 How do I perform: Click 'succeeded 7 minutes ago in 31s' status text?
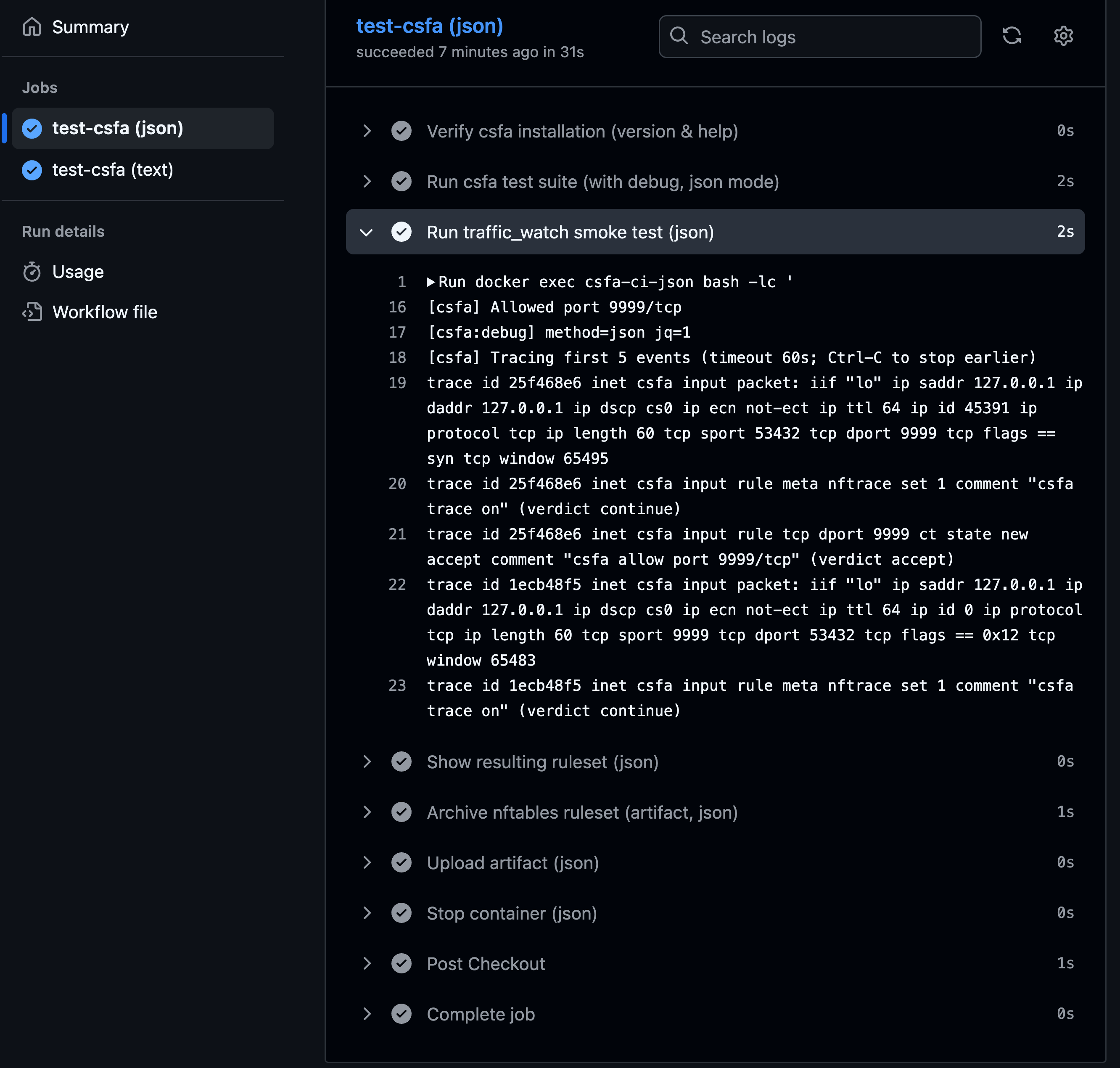(470, 52)
